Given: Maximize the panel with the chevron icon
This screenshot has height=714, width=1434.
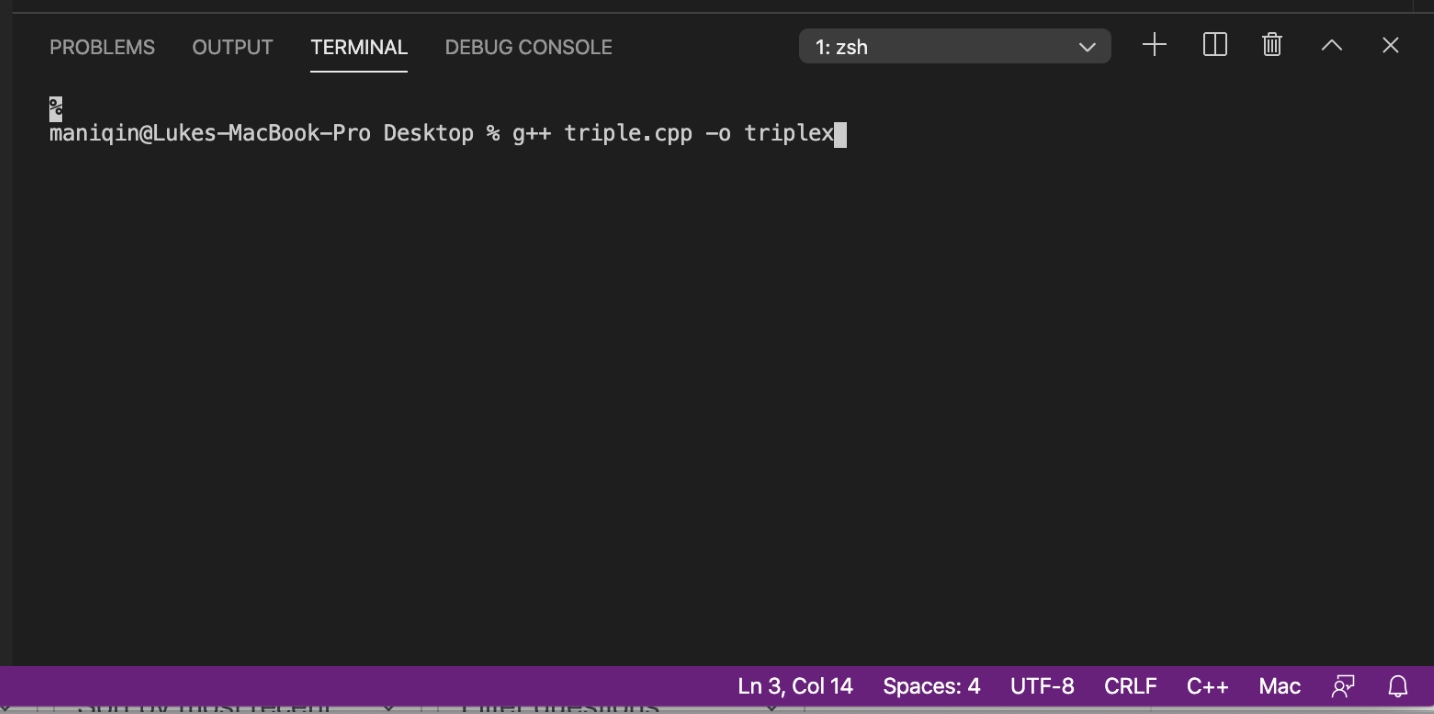Looking at the screenshot, I should coord(1331,45).
